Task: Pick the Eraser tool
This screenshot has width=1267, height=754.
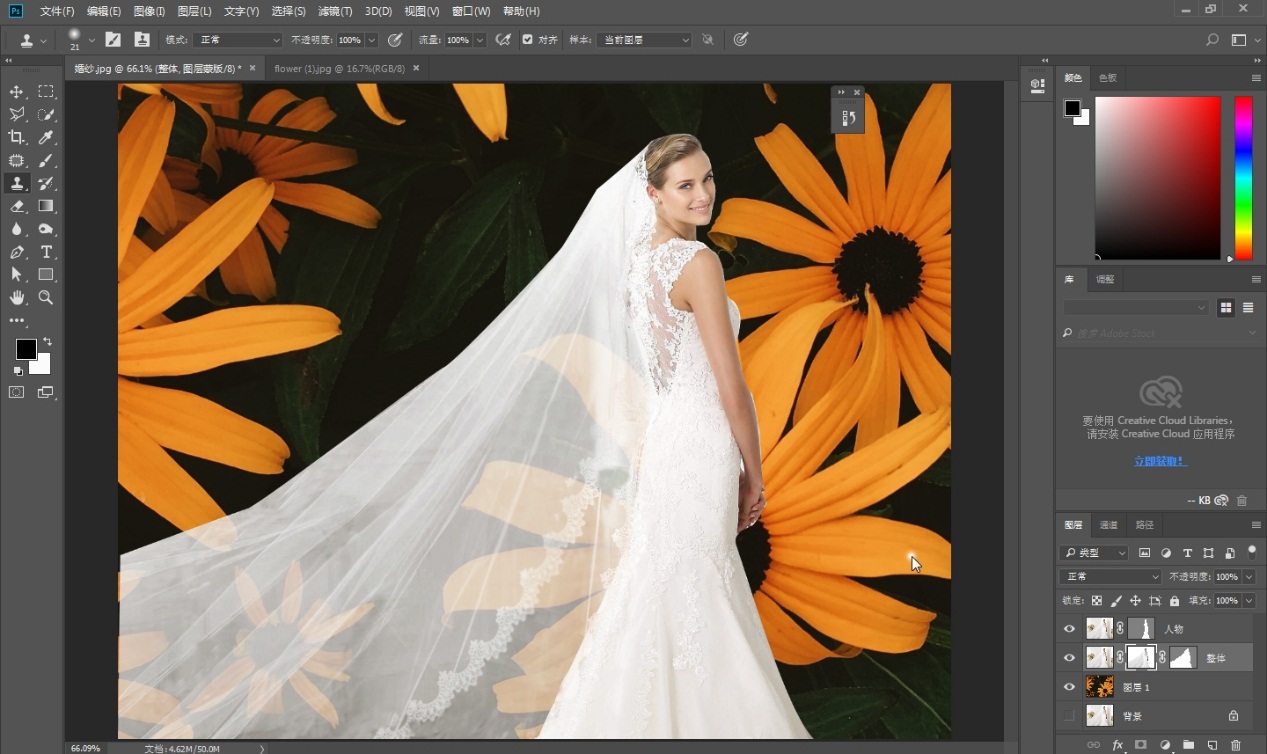Action: pyautogui.click(x=17, y=206)
